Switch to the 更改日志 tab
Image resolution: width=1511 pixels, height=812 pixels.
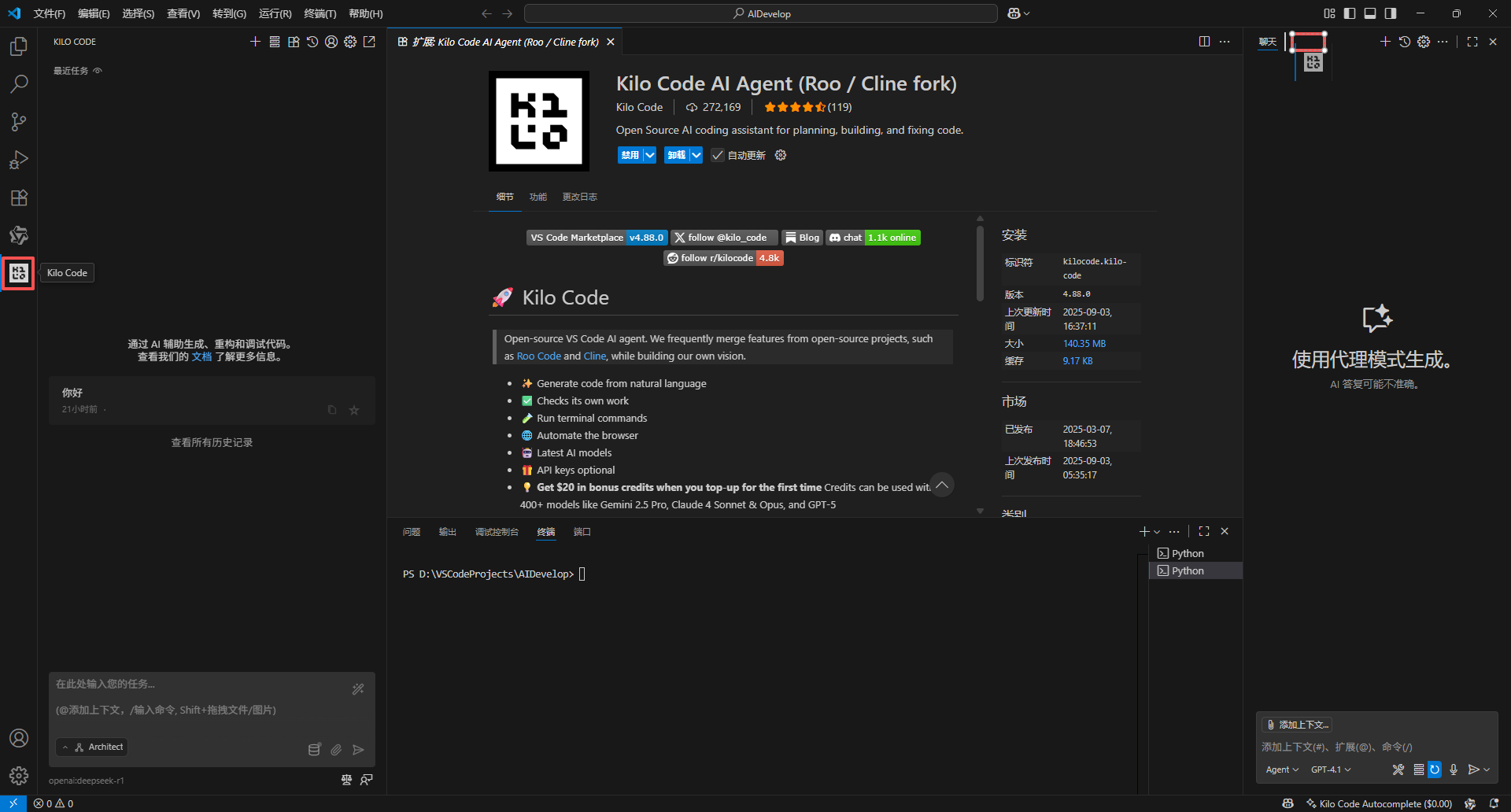point(579,197)
